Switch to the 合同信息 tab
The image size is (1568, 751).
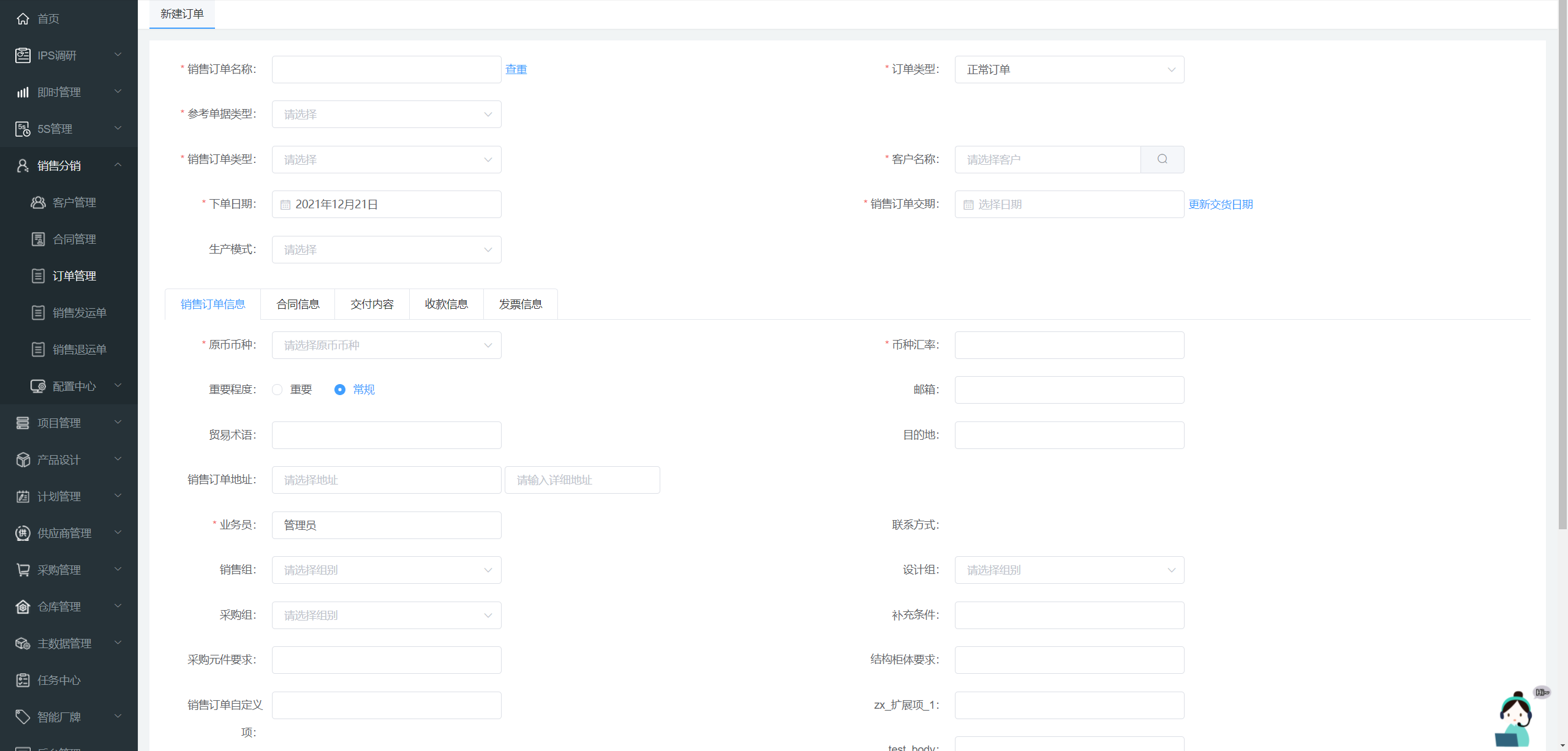pos(298,304)
